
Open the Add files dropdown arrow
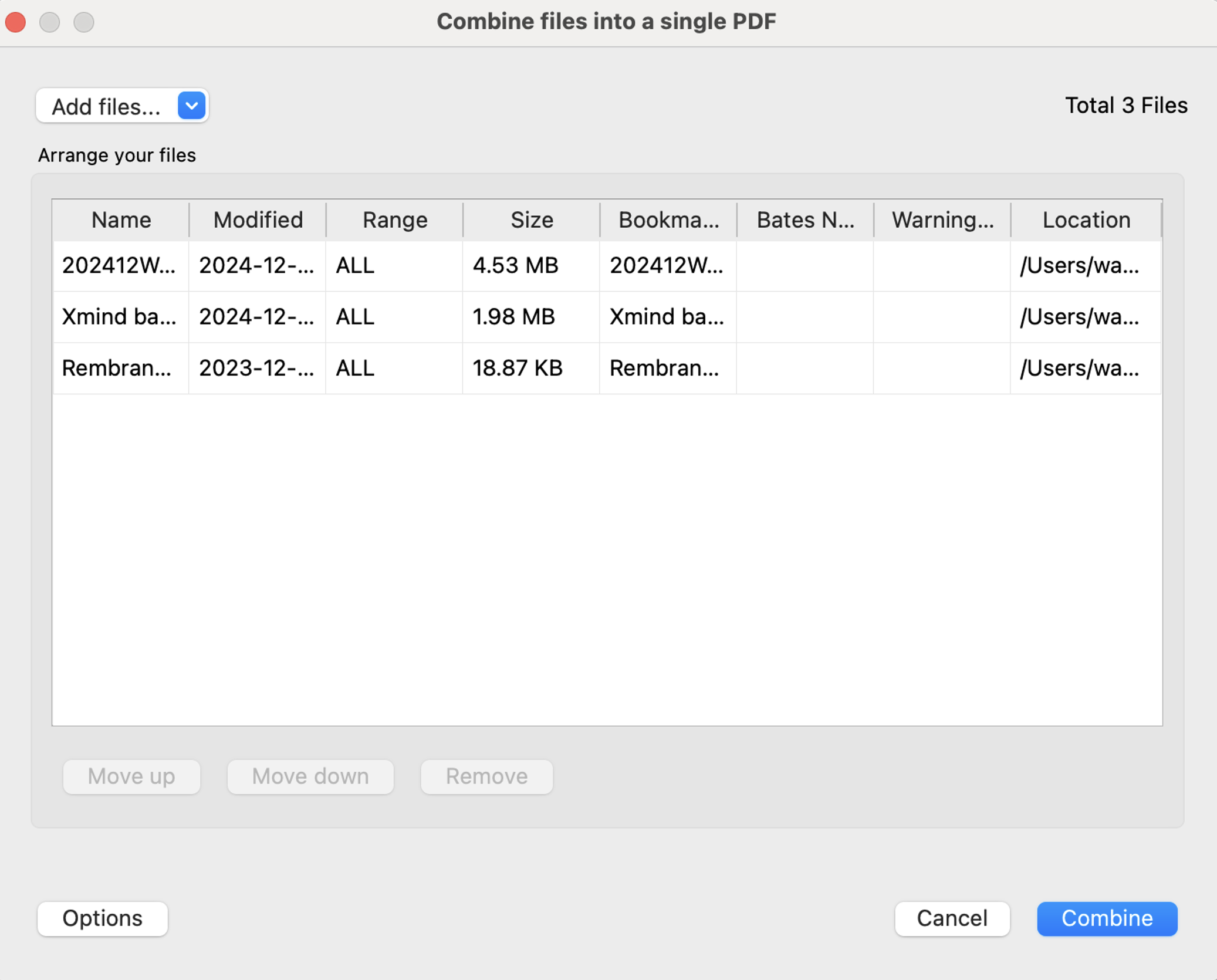click(191, 106)
